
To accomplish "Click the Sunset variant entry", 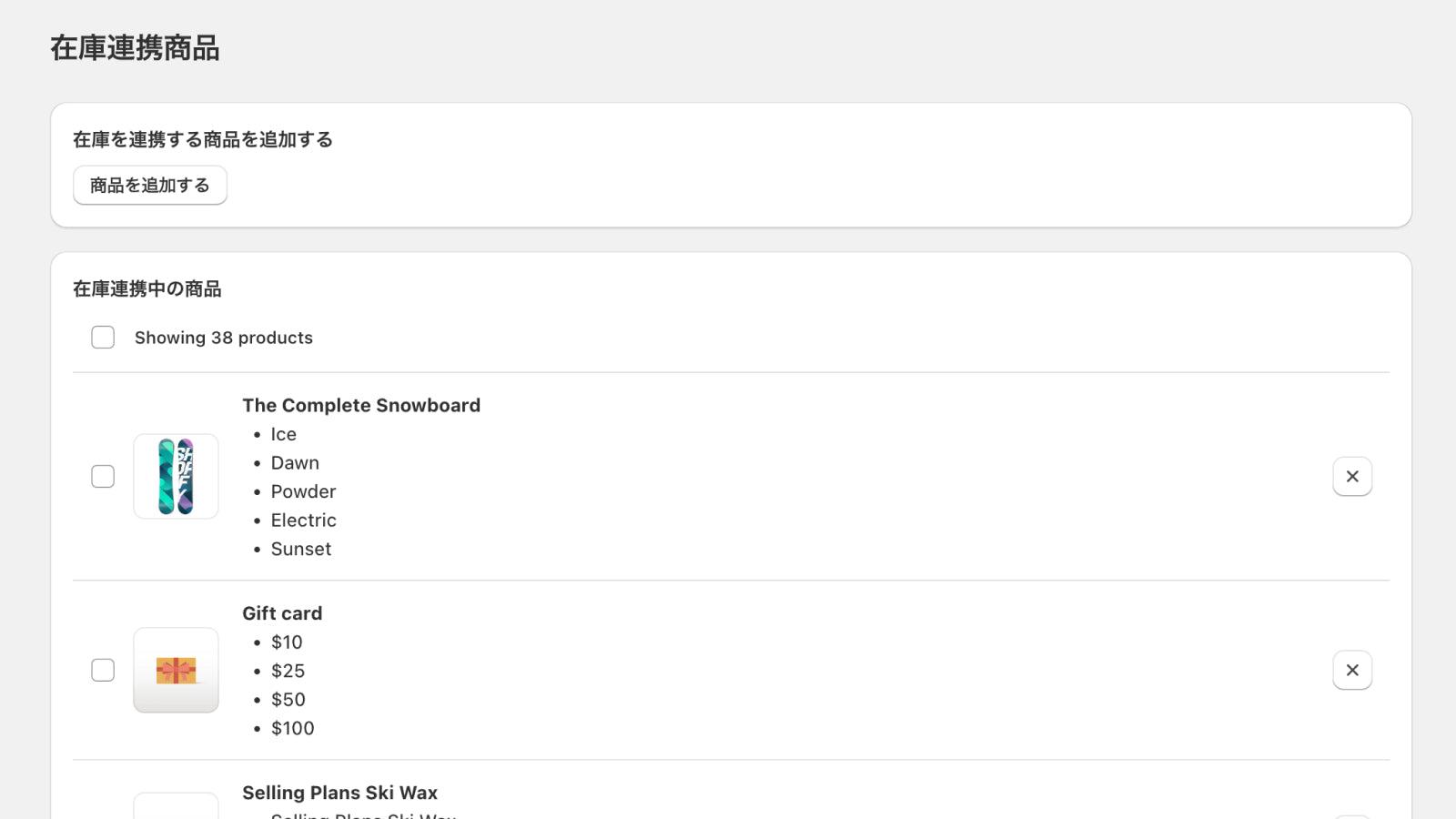I will 300,549.
